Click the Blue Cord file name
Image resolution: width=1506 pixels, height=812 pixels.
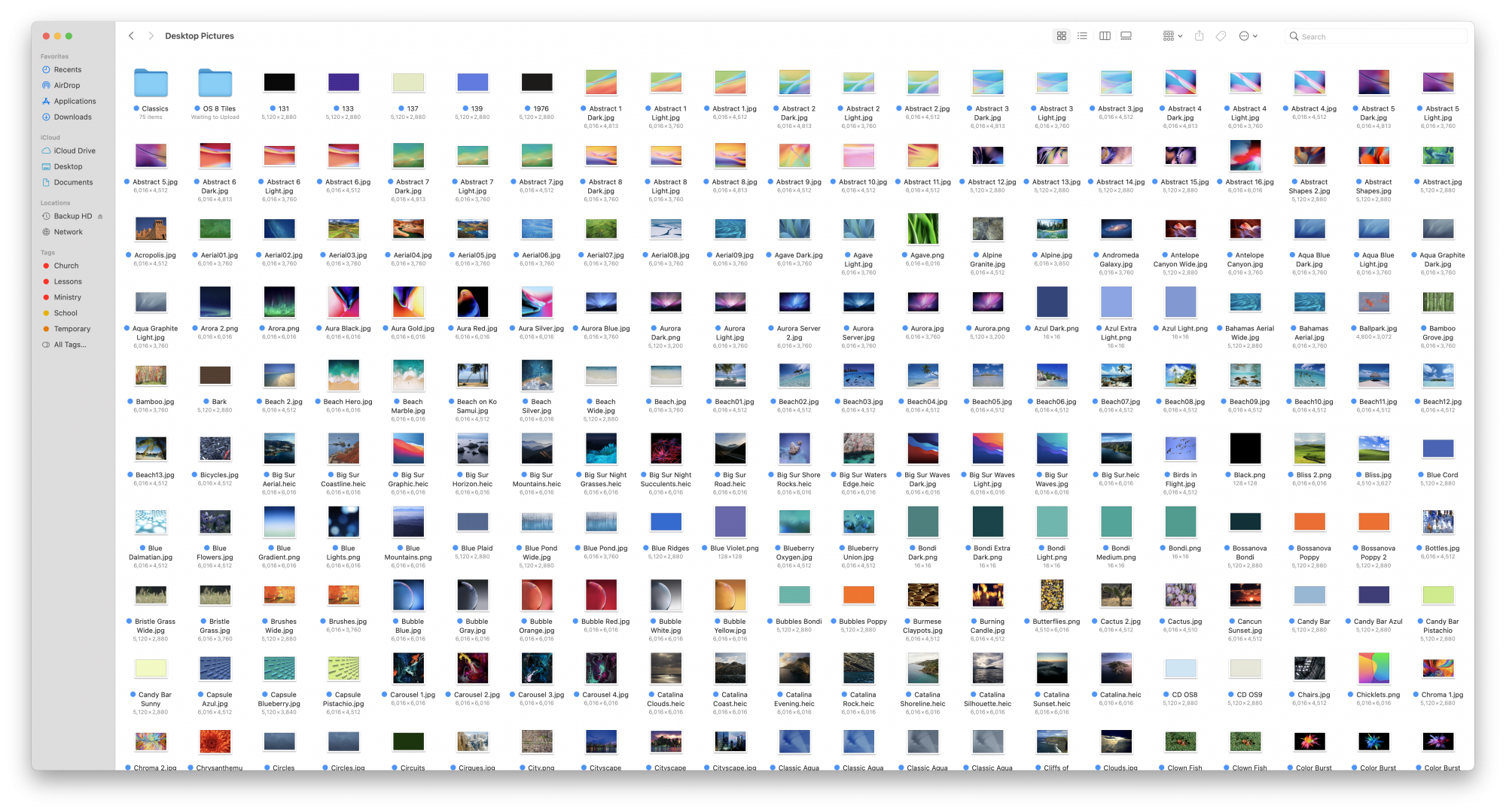[1443, 476]
